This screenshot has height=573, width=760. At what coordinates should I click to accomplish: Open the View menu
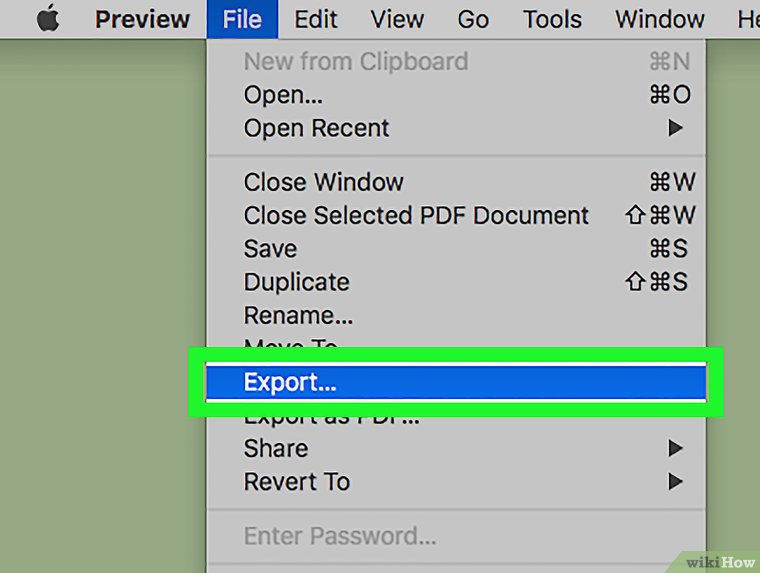[x=397, y=19]
